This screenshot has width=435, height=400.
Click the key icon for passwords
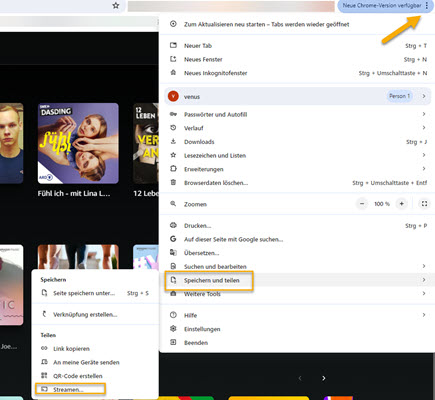[x=173, y=114]
